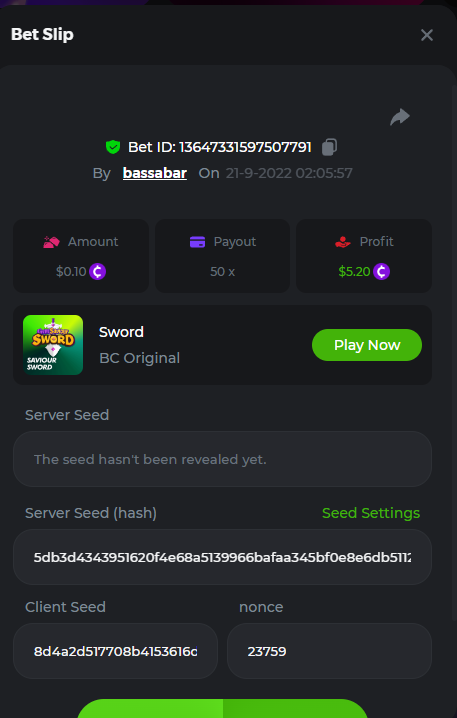The image size is (457, 718).
Task: Click the Profit currency coin icon
Action: [381, 272]
